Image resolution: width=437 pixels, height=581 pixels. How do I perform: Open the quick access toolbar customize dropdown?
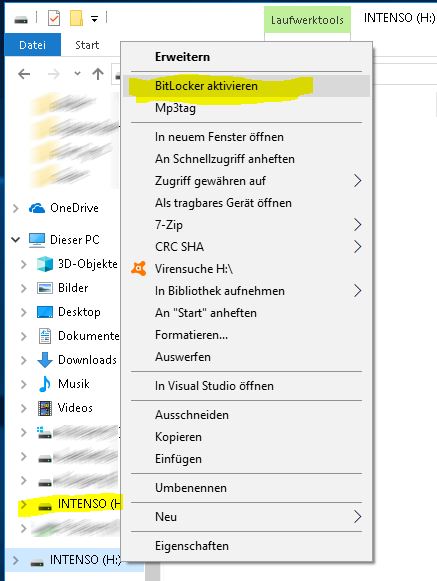point(95,19)
